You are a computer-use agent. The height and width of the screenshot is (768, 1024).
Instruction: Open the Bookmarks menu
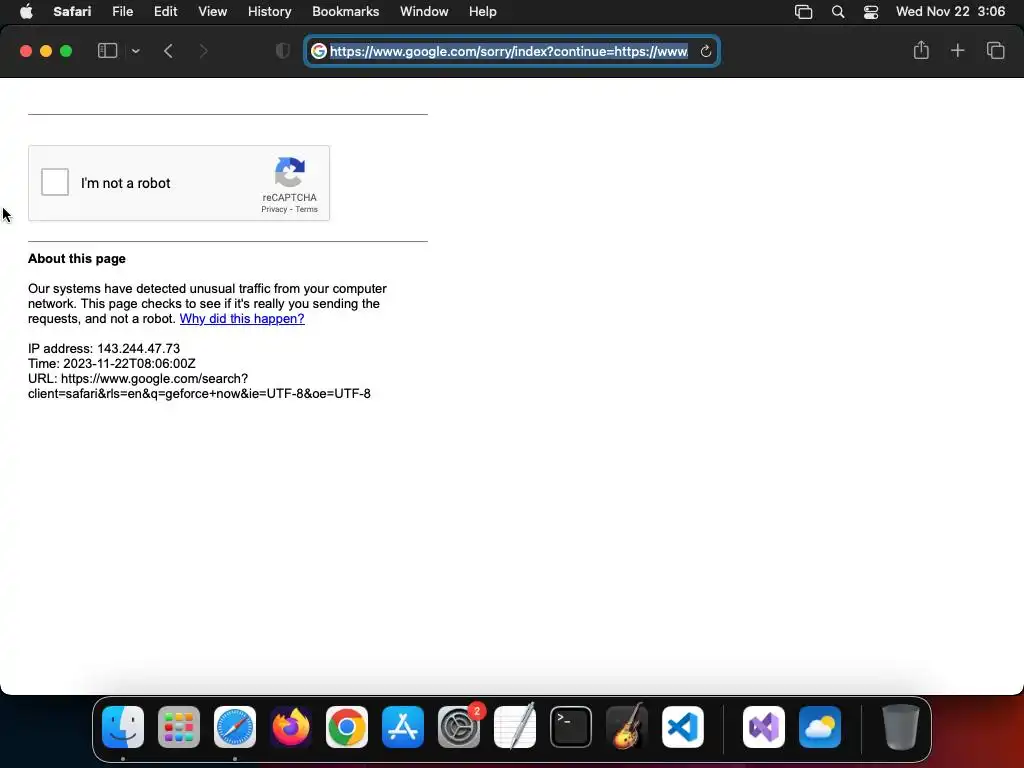345,12
